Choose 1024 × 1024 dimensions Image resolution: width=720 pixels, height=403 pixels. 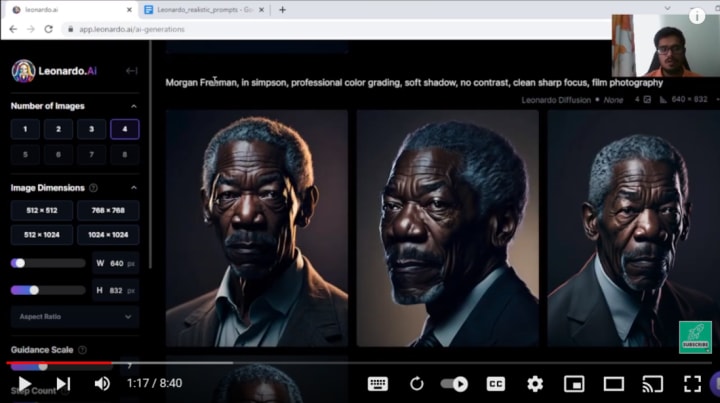coord(108,235)
